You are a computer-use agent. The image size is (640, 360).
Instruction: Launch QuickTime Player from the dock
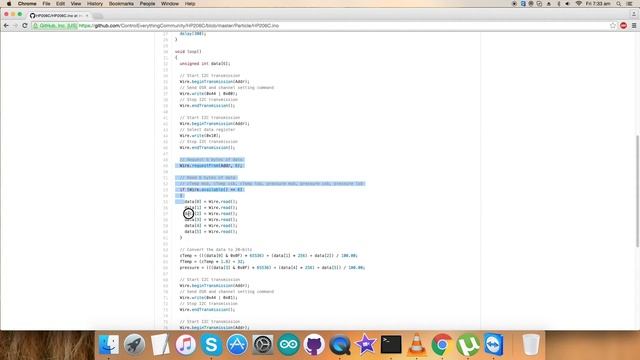(x=340, y=345)
